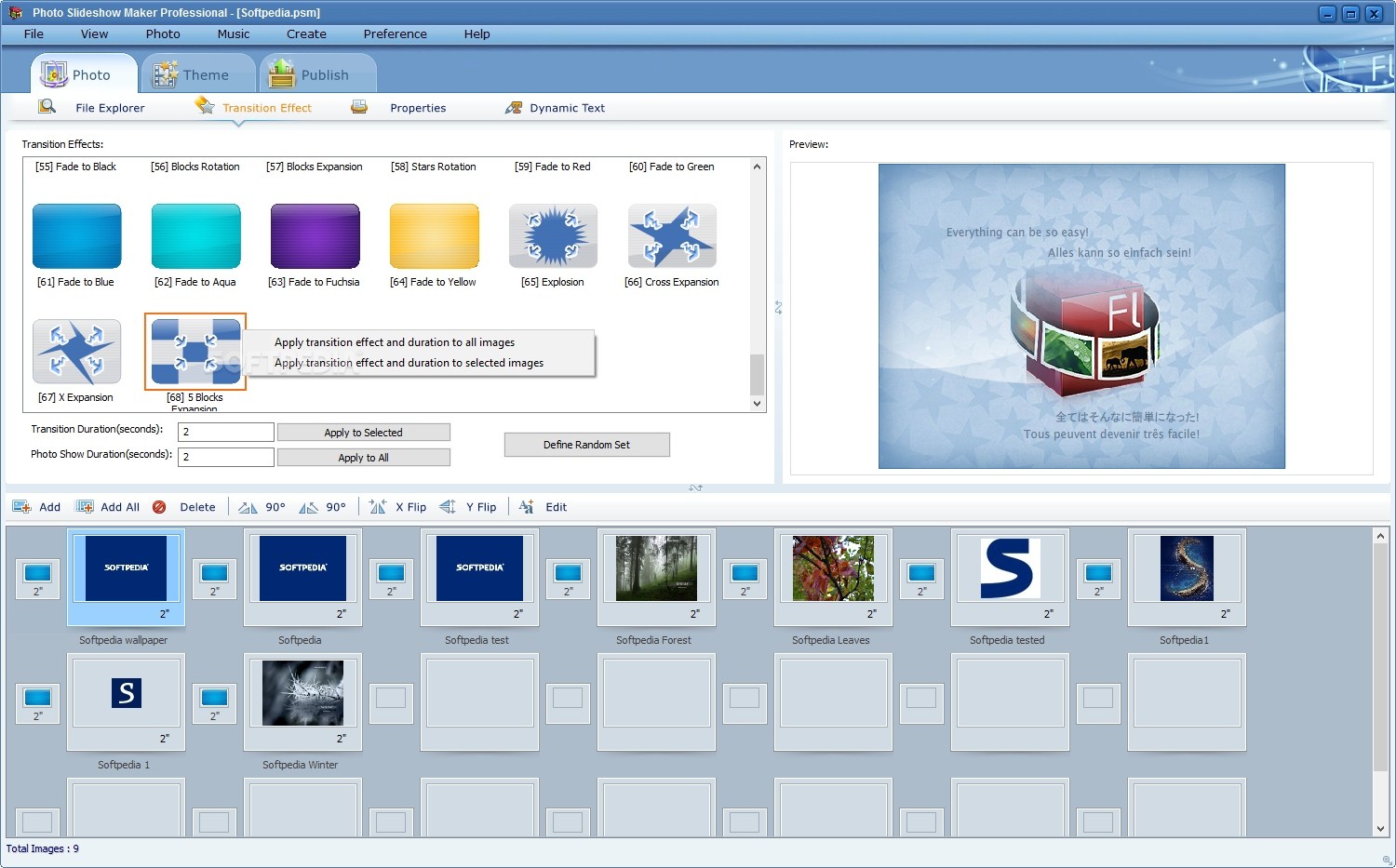This screenshot has height=868, width=1396.
Task: Click the Add All icon
Action: click(85, 507)
